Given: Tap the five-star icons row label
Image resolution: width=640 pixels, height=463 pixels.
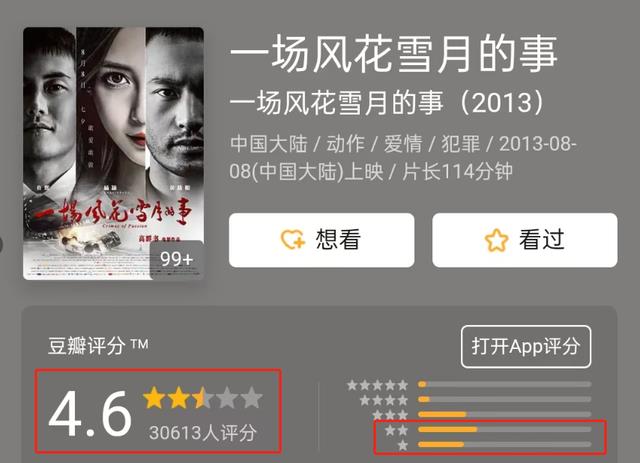Looking at the screenshot, I should click(378, 385).
